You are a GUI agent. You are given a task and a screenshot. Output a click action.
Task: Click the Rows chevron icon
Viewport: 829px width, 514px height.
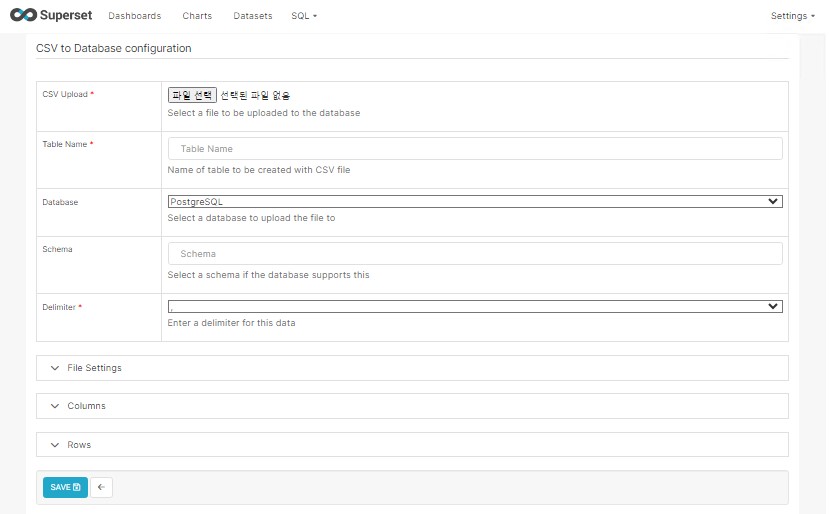coord(55,444)
